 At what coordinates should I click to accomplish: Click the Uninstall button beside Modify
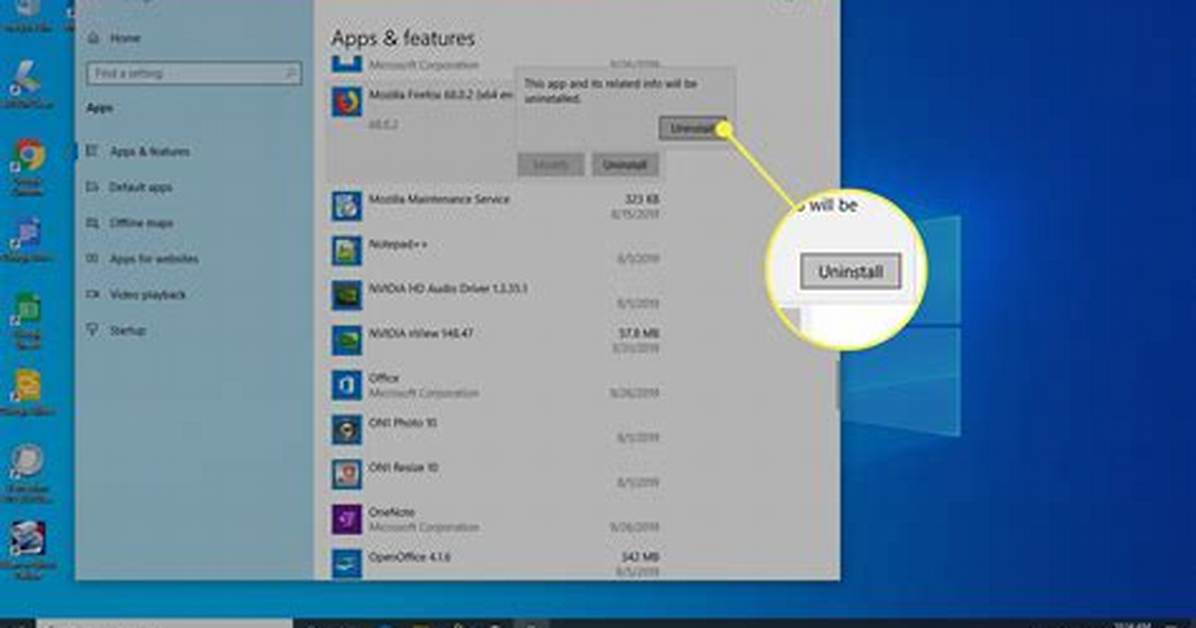625,165
